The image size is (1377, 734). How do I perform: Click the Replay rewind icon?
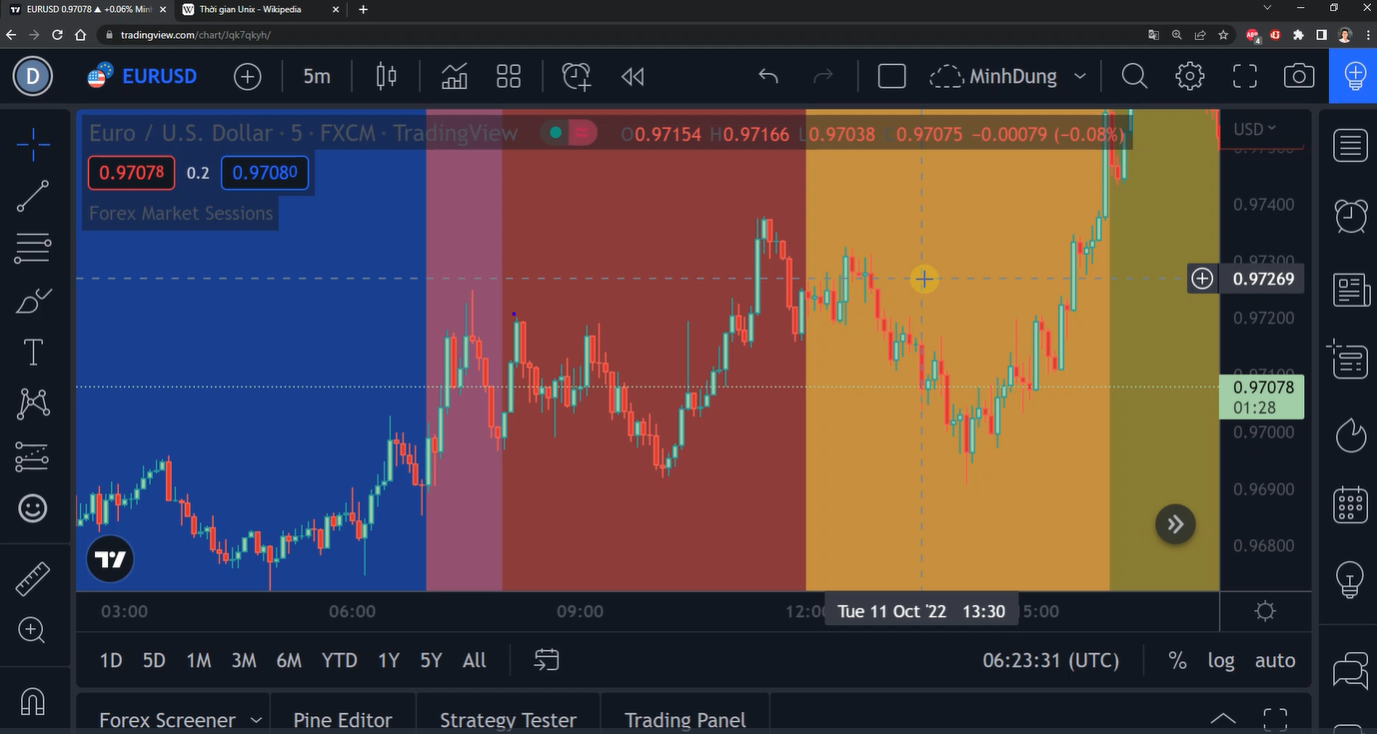pos(632,76)
